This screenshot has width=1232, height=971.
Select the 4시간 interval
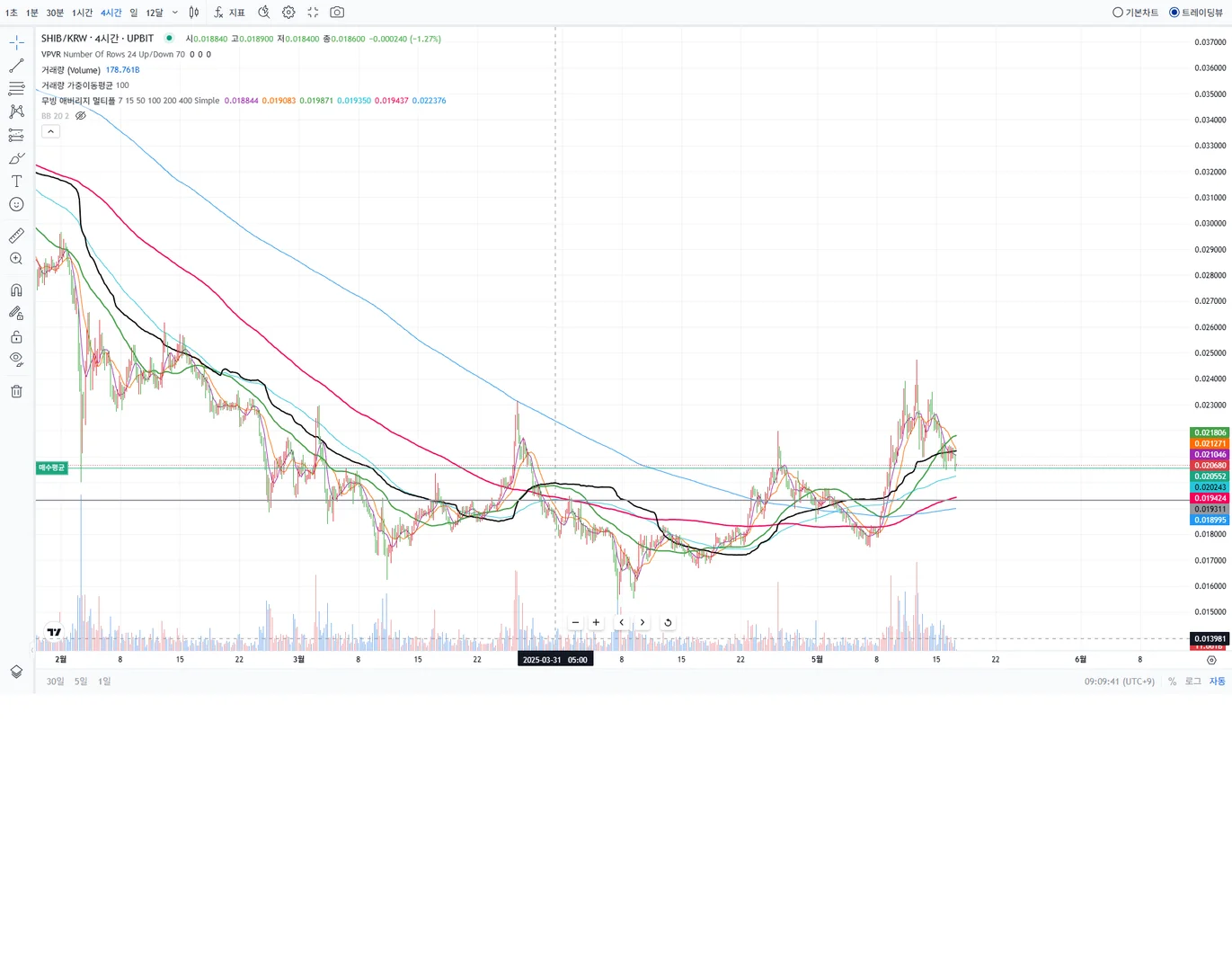pos(111,13)
